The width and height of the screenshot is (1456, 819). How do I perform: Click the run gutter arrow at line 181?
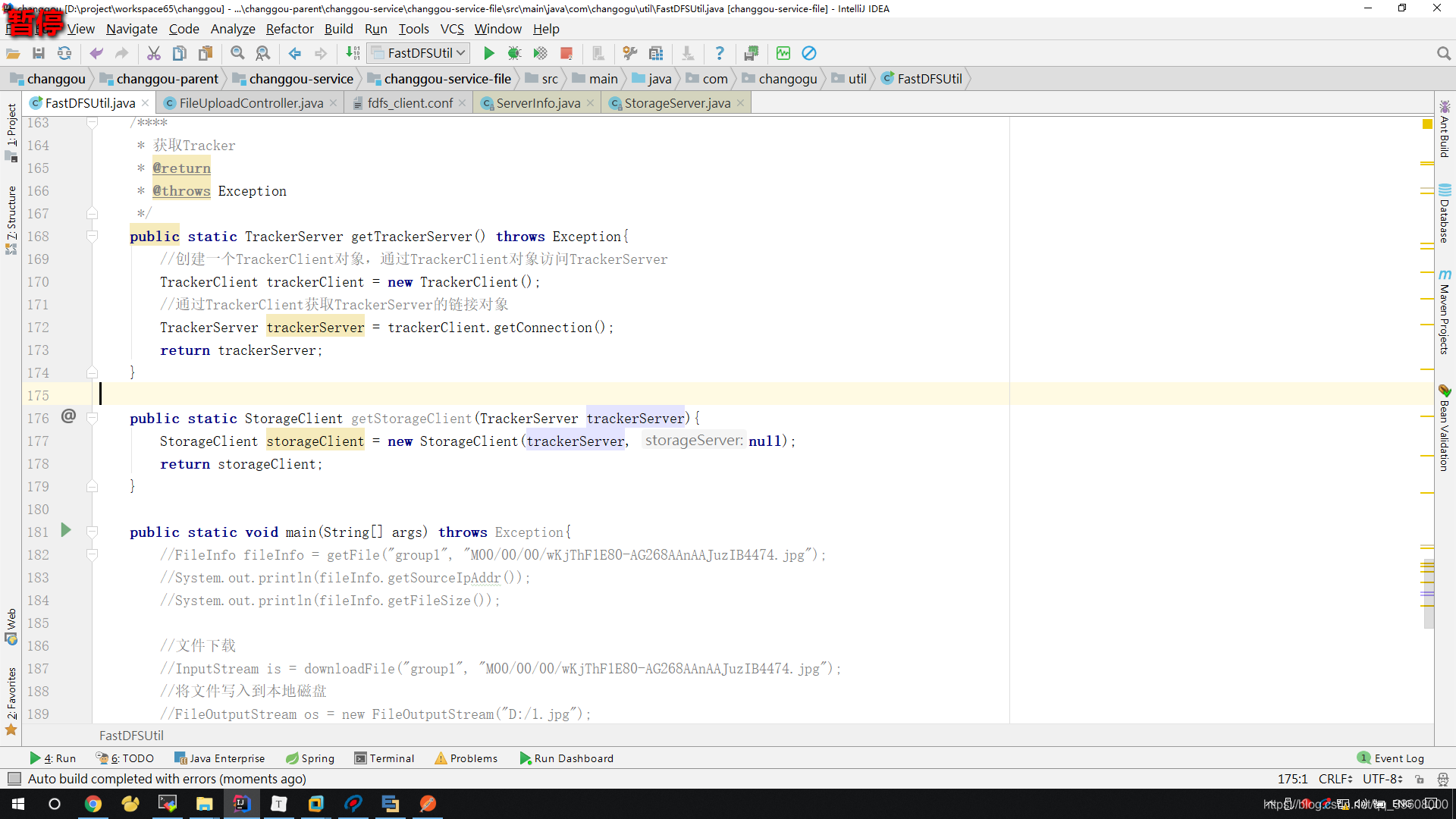tap(66, 530)
